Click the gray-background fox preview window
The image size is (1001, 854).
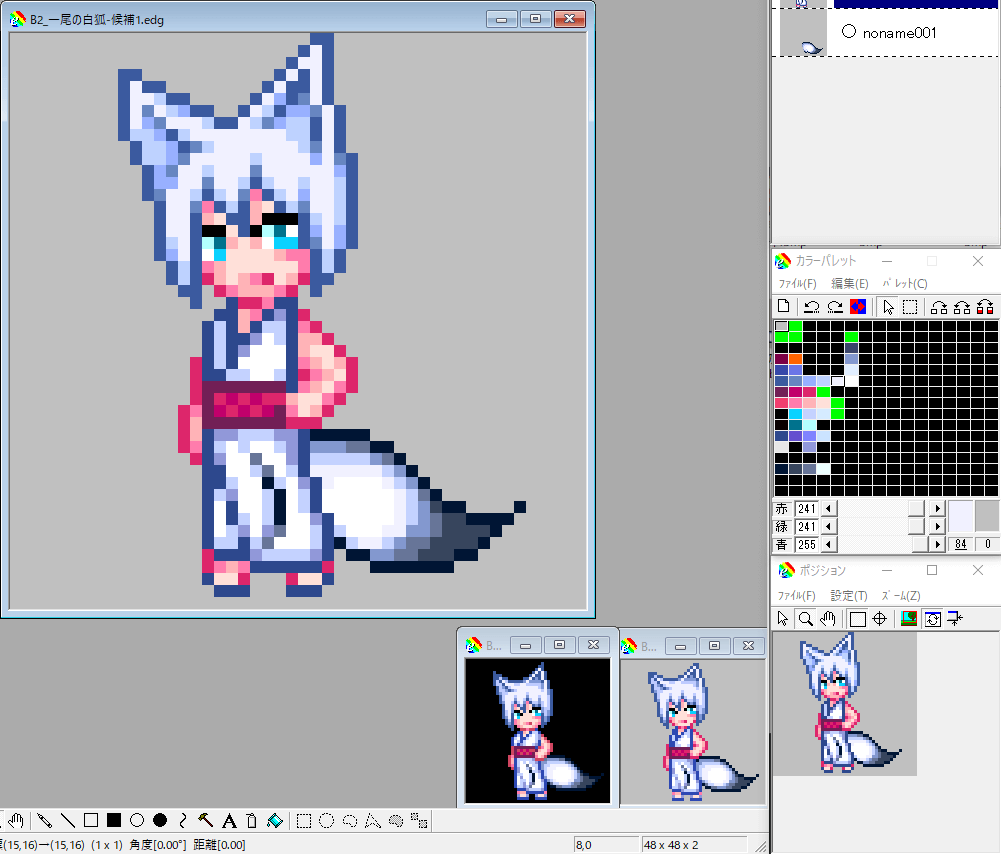click(x=693, y=731)
